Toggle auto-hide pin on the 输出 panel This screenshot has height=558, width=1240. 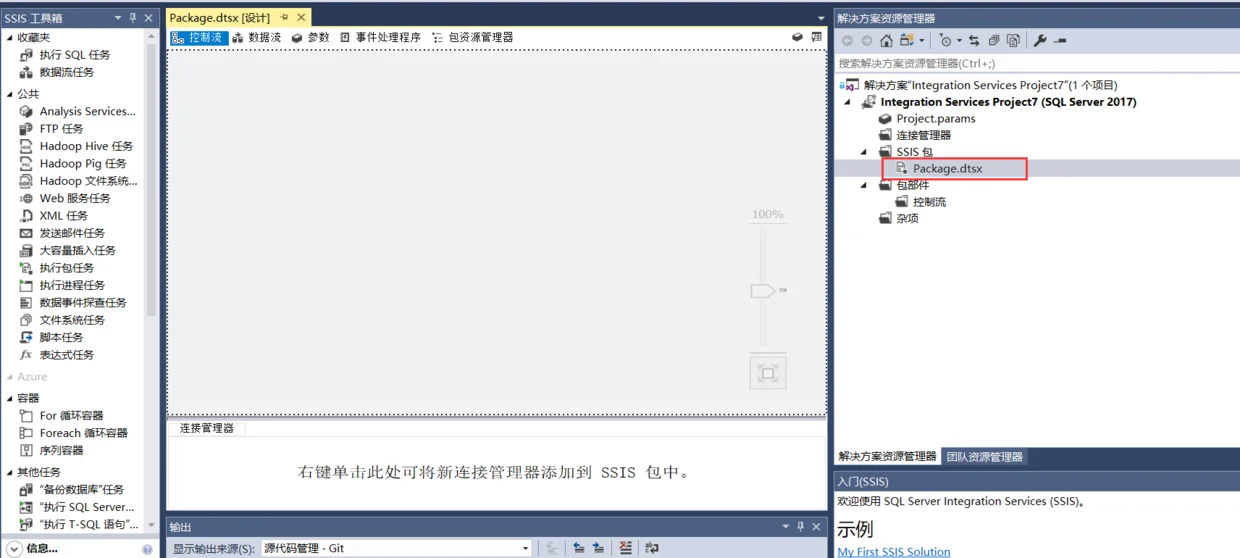pos(800,527)
